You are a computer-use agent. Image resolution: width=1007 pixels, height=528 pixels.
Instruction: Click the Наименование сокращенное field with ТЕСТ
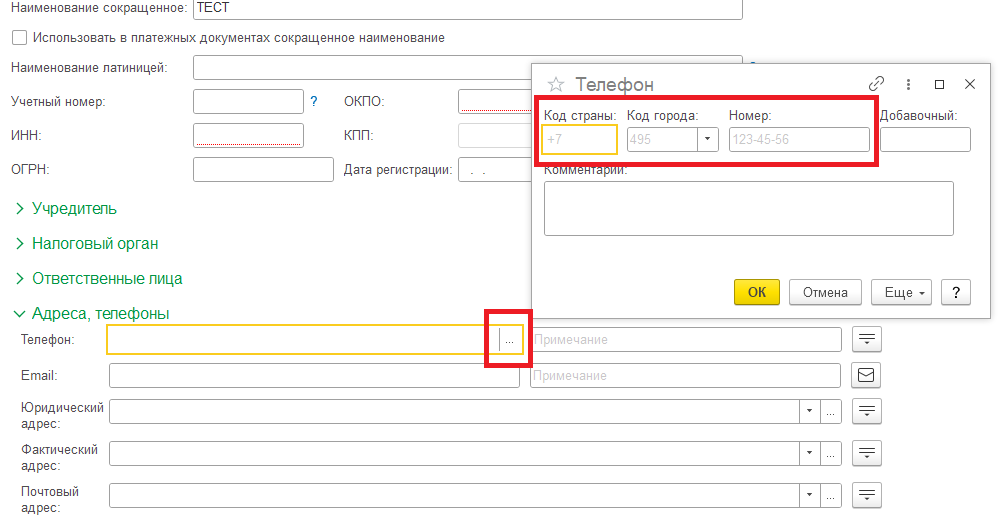(468, 8)
